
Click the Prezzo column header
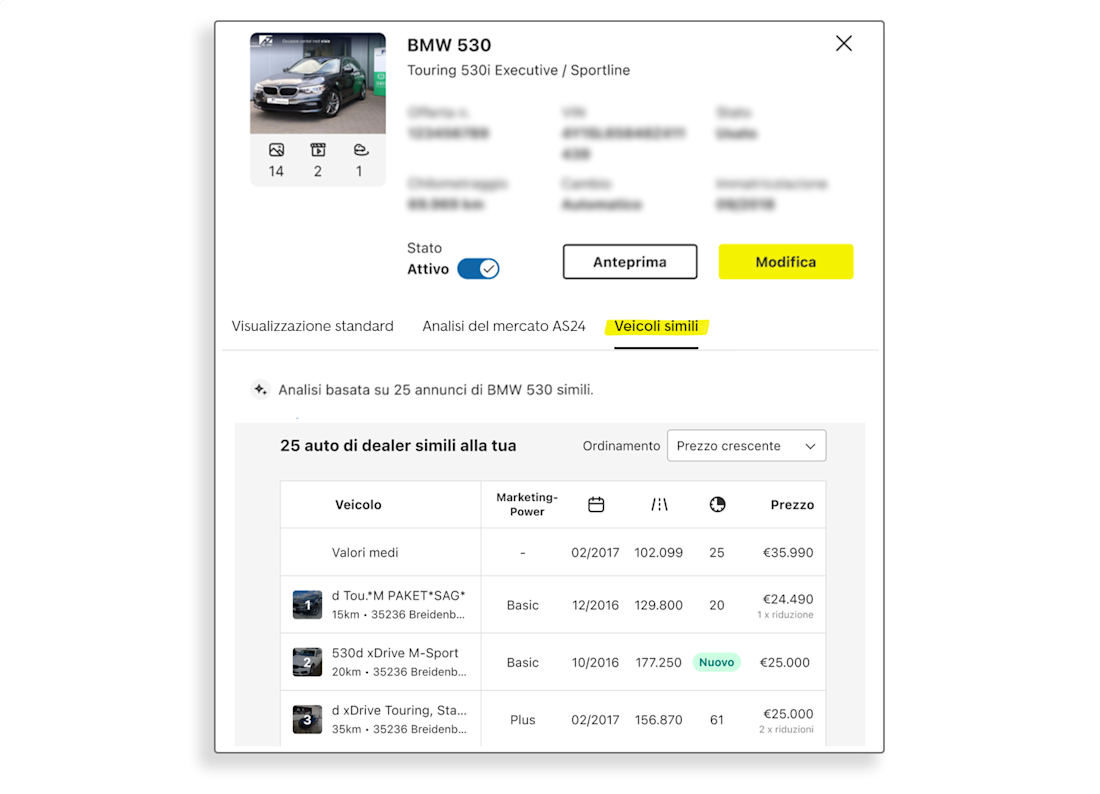point(792,504)
